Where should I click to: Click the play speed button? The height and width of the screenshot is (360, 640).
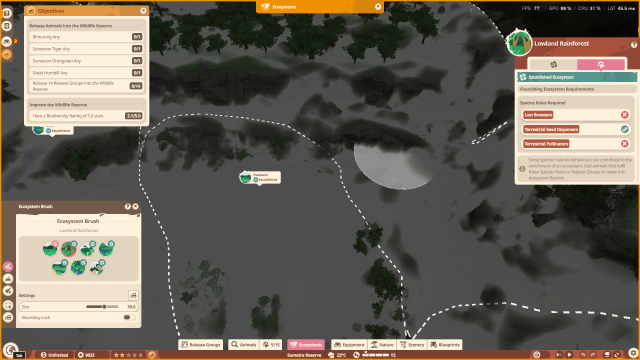[x=569, y=355]
